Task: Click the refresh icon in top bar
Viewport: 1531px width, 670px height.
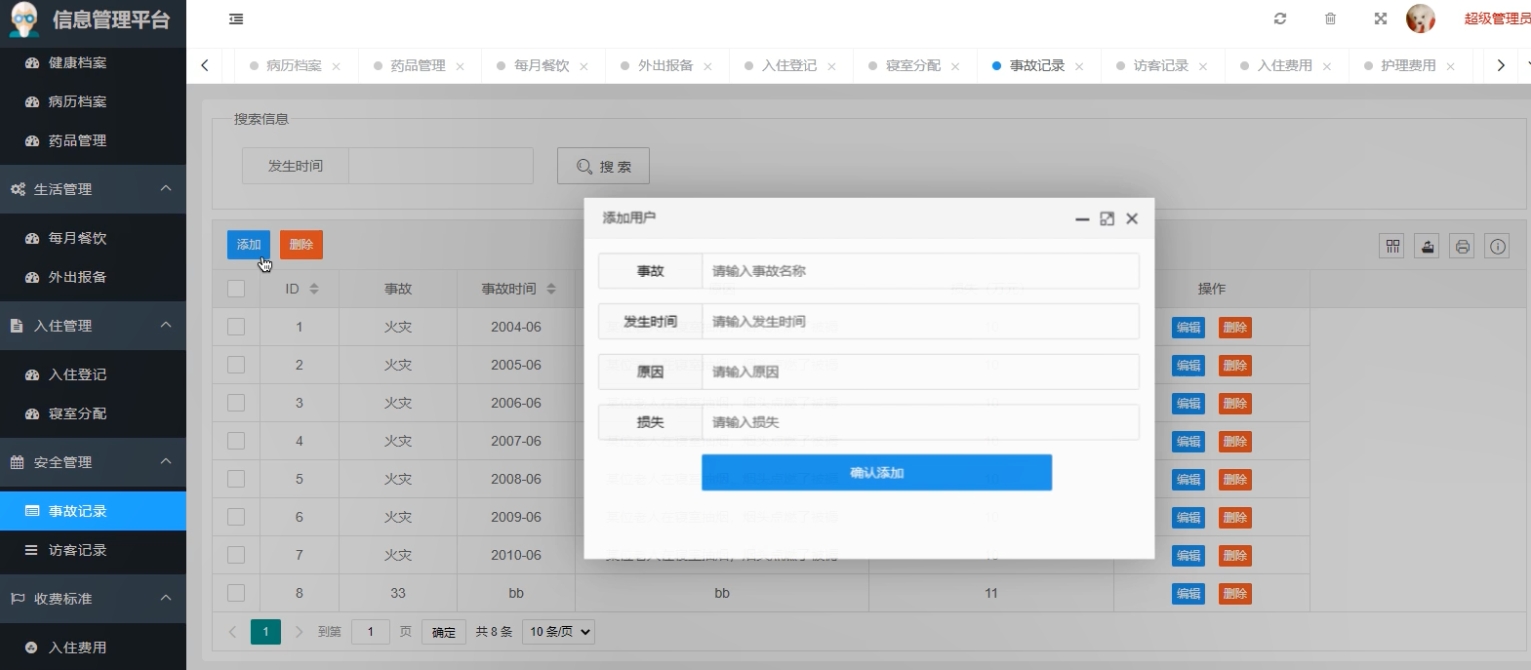Action: [x=1279, y=19]
